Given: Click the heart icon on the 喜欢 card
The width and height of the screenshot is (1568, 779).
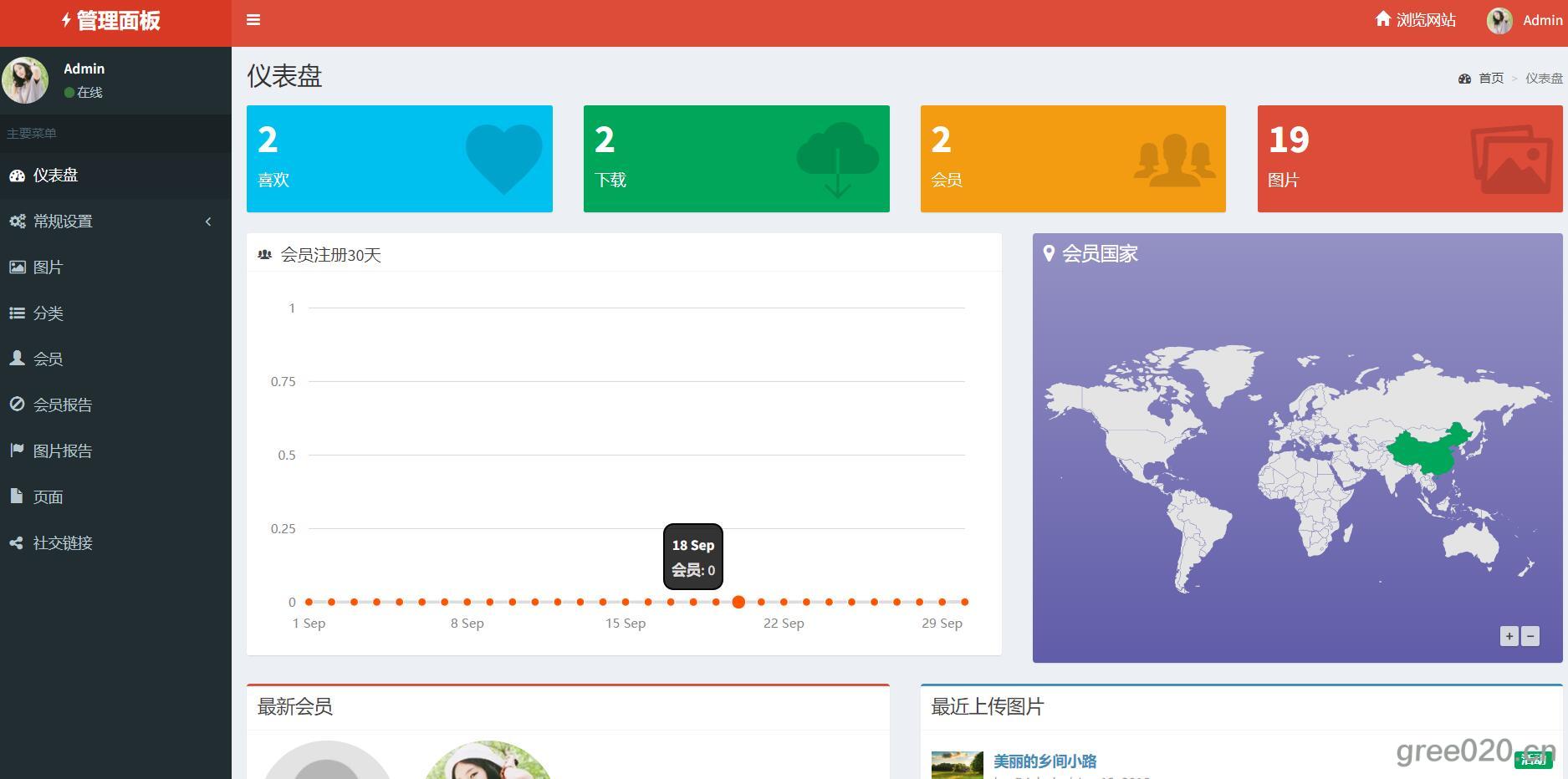Looking at the screenshot, I should point(503,158).
